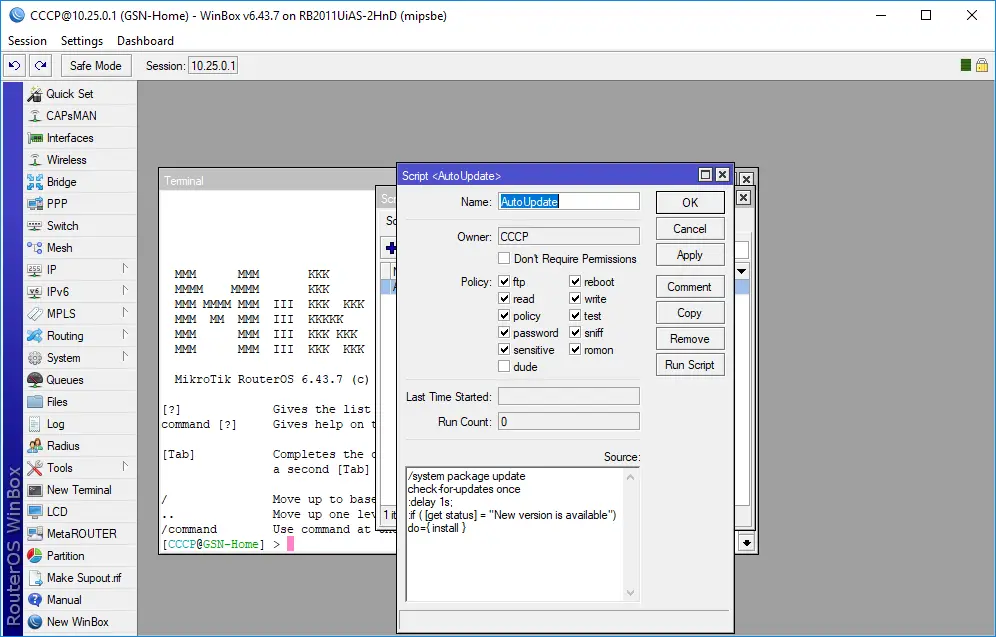Screen dimensions: 996x637
Task: Click the green status indicator in toolbar
Action: coord(966,65)
